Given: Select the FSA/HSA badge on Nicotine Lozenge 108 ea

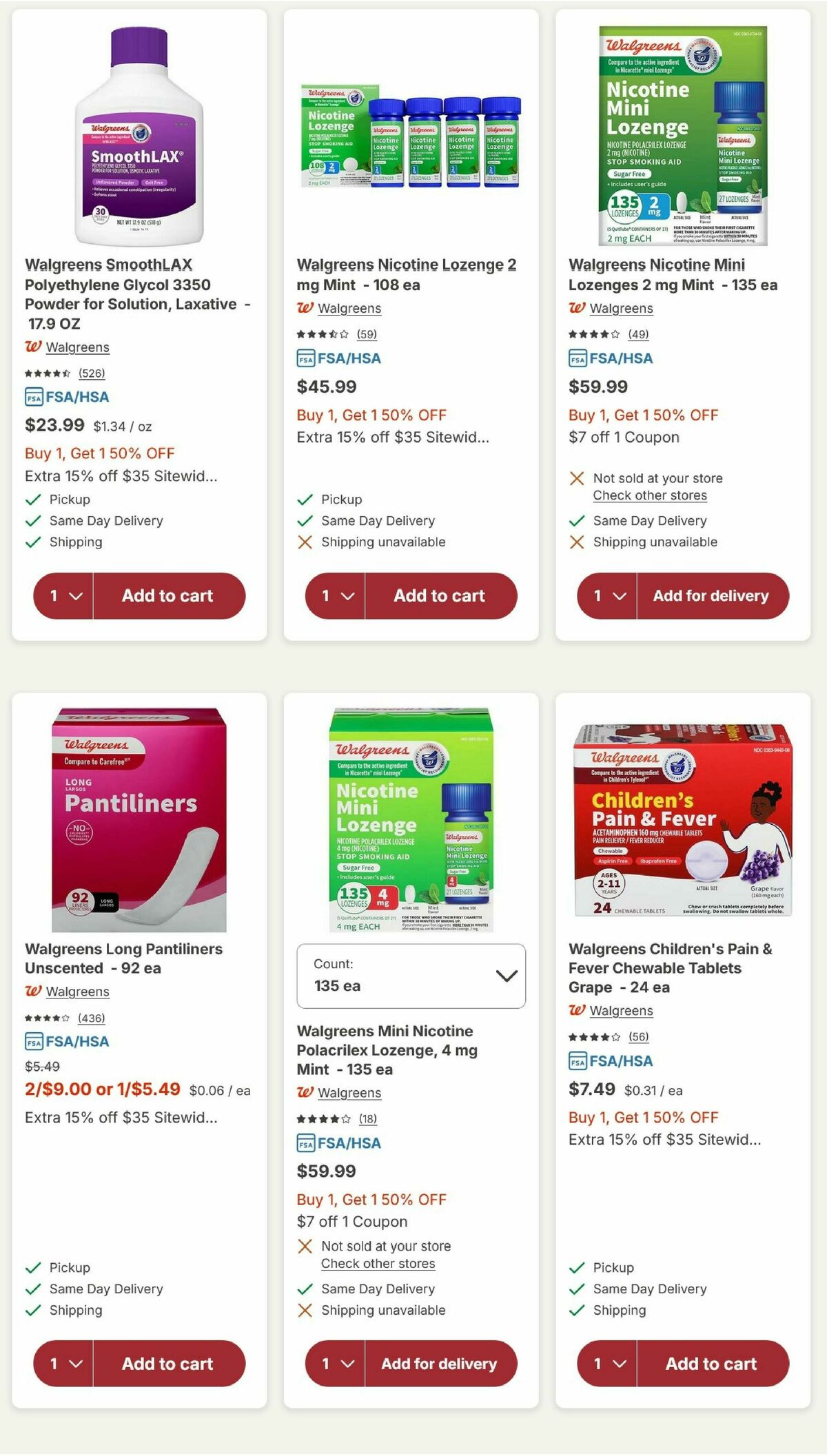Looking at the screenshot, I should [339, 358].
